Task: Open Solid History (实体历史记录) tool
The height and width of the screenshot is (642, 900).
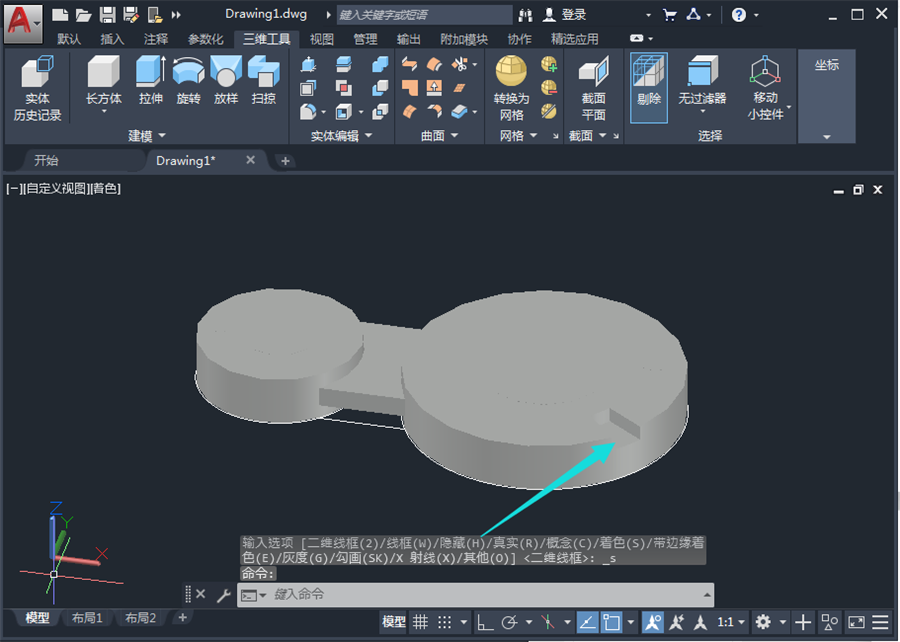Action: click(37, 88)
